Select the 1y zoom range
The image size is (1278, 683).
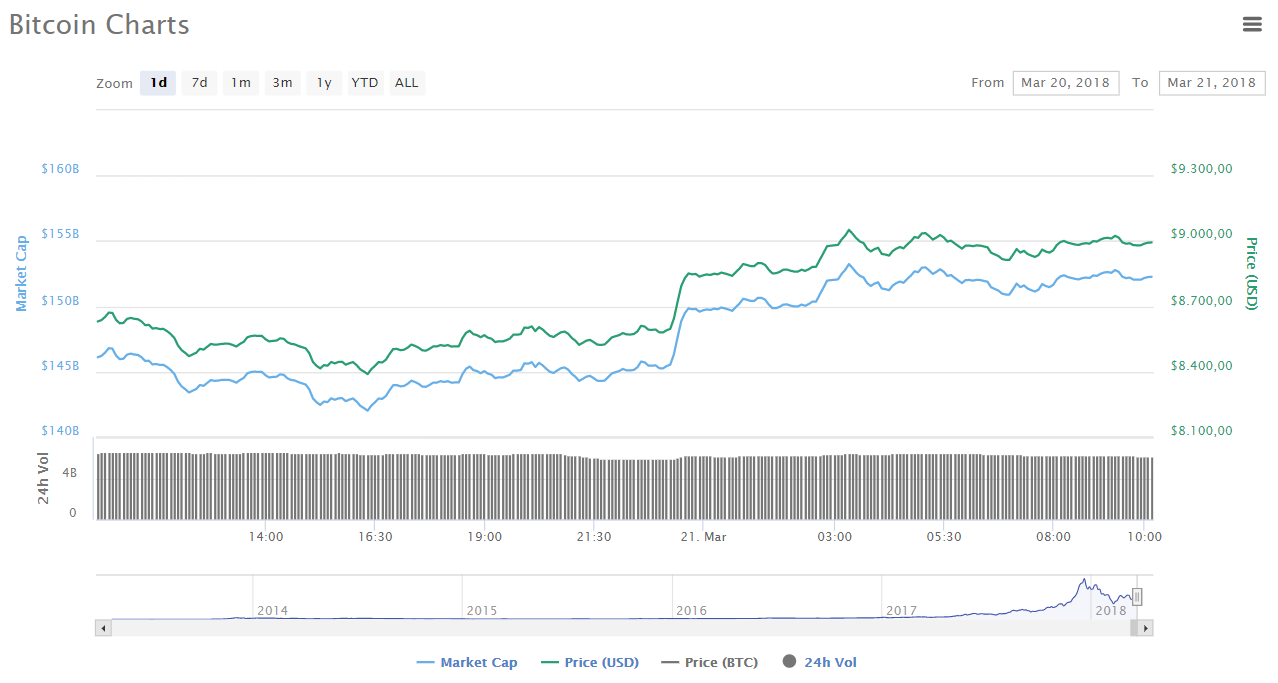point(324,83)
